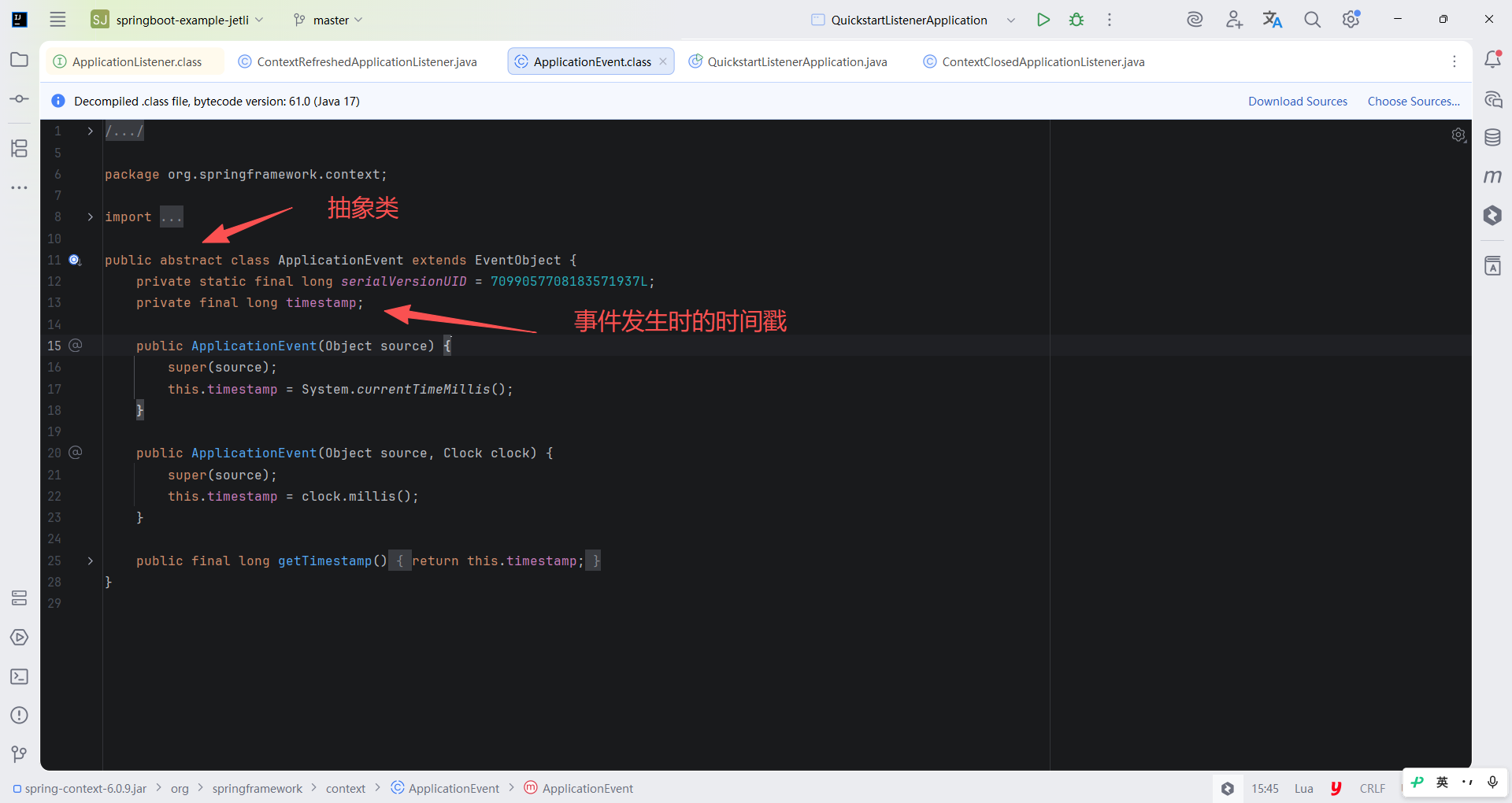Open the main hamburger menu
The image size is (1512, 803).
click(57, 20)
